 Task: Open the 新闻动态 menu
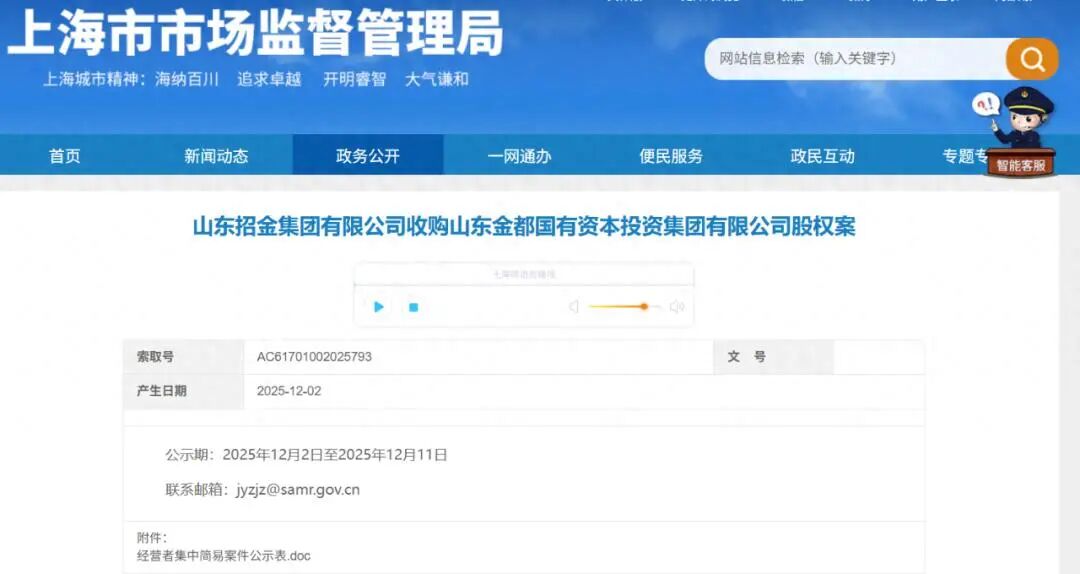click(x=216, y=156)
